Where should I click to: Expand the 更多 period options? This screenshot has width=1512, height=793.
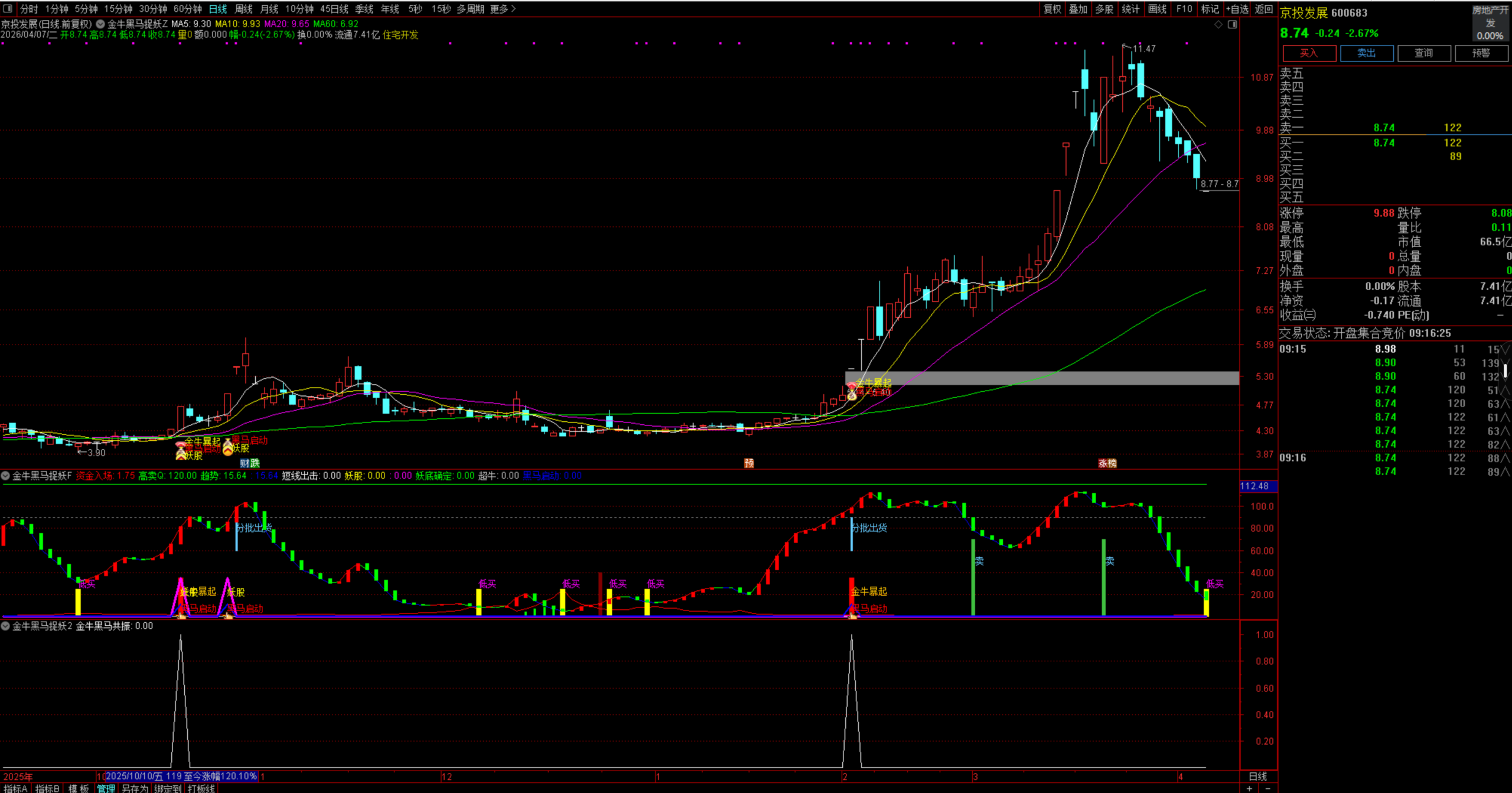[503, 9]
